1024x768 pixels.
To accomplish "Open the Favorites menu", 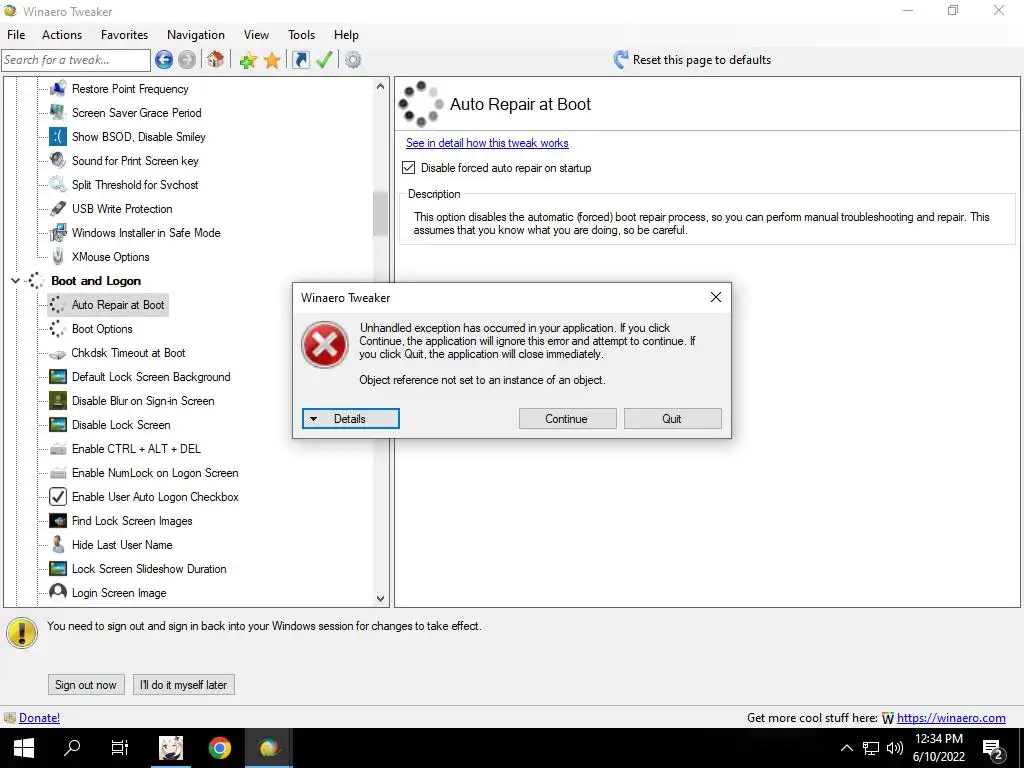I will 124,35.
